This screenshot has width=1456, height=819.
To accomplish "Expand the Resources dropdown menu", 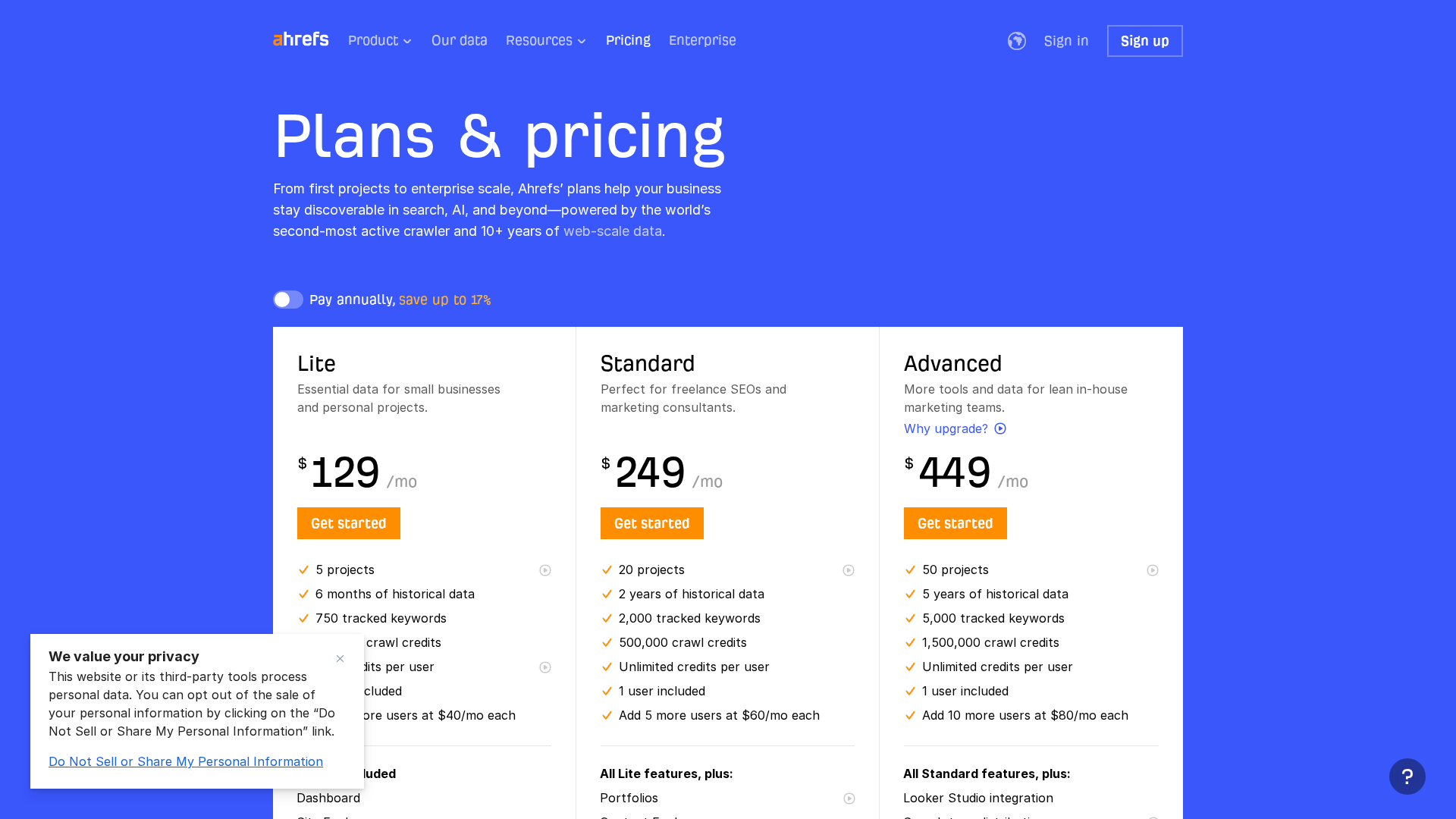I will pyautogui.click(x=546, y=41).
